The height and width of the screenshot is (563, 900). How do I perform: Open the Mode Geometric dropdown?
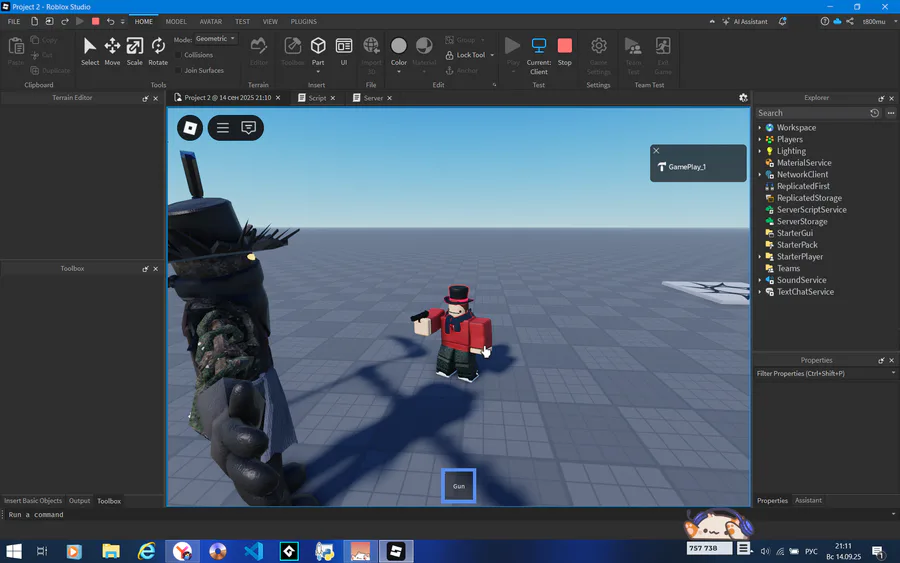(x=215, y=38)
